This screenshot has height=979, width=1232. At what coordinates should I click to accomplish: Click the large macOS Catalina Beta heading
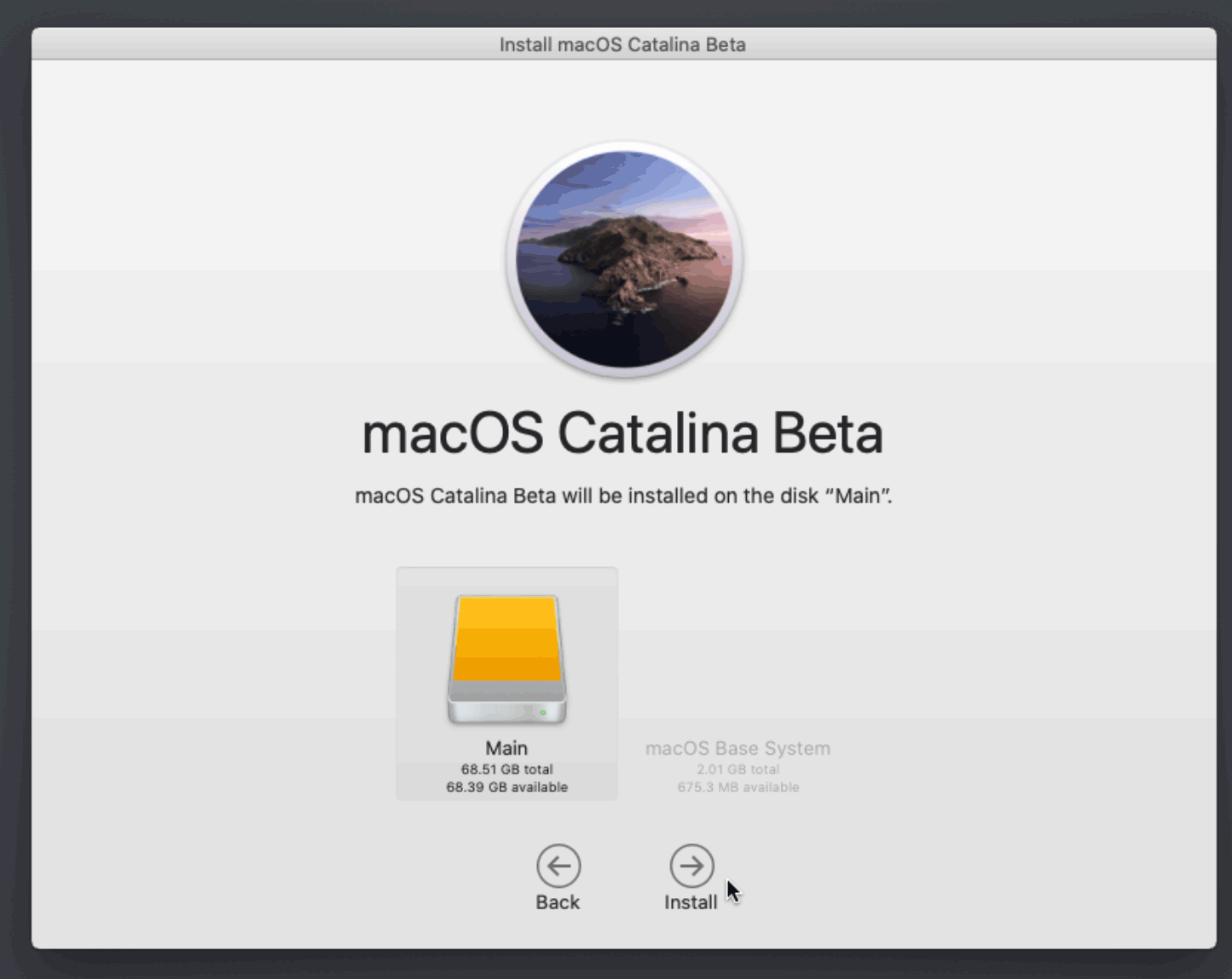click(x=622, y=433)
